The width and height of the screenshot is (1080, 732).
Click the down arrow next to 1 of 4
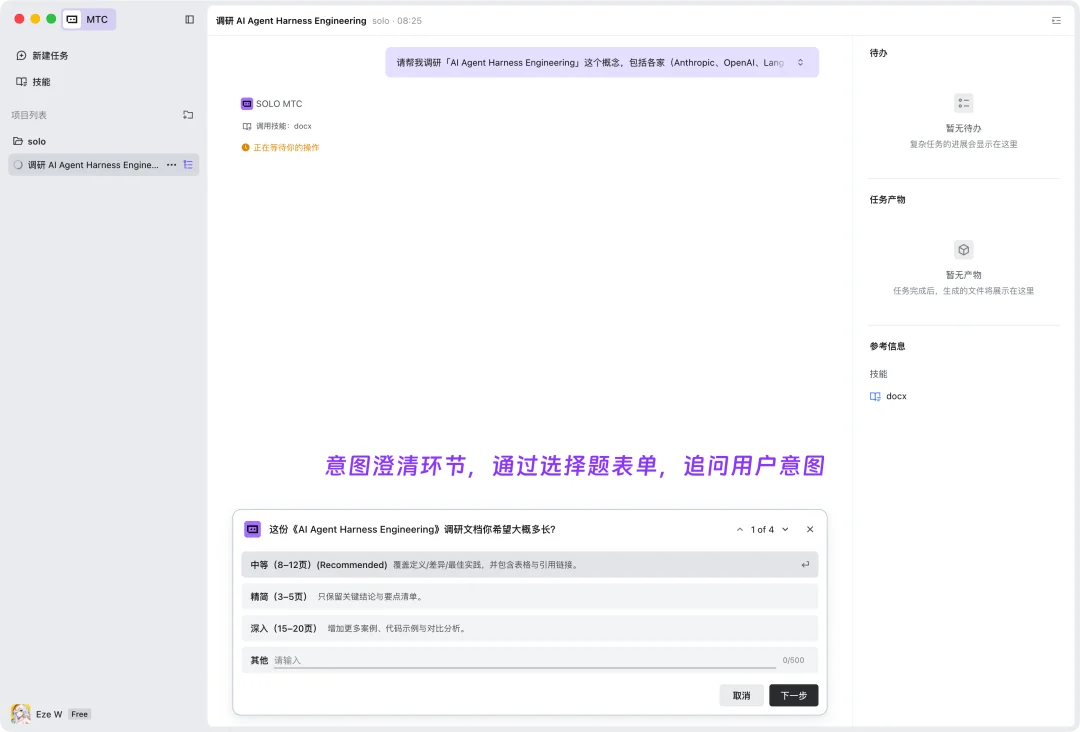click(785, 529)
